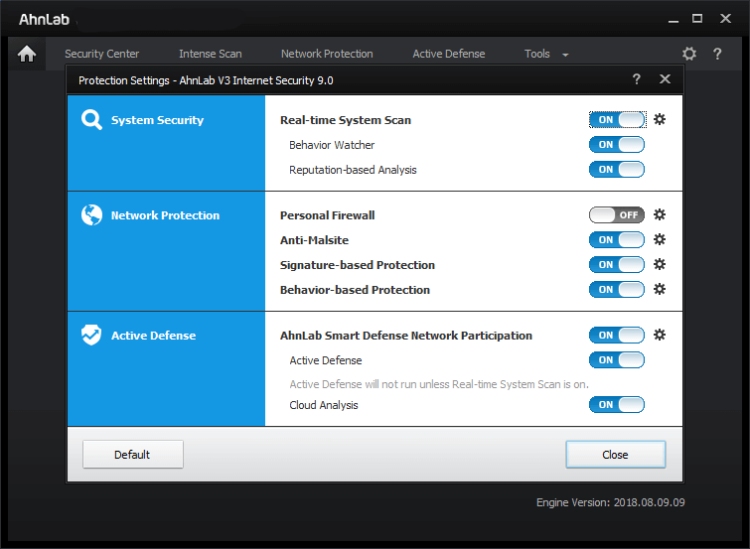
Task: Open Behavior-based Protection settings gear
Action: click(x=660, y=289)
